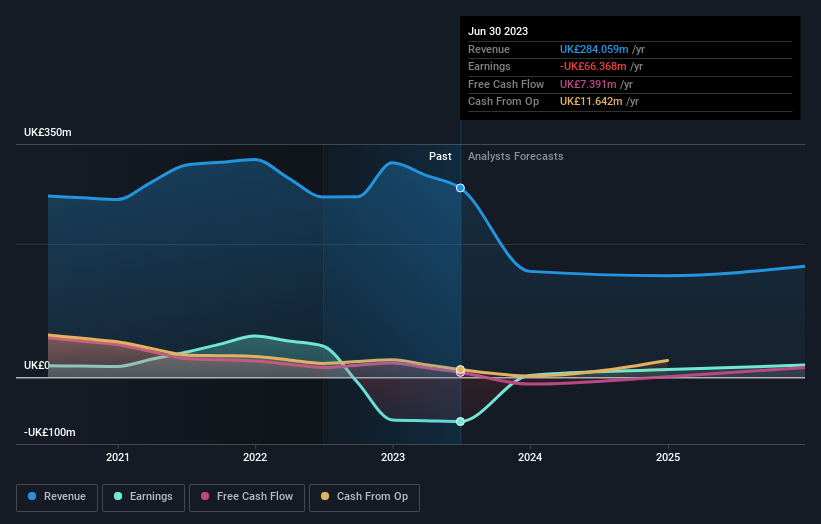Click the UK£0 y-axis label

coord(37,365)
